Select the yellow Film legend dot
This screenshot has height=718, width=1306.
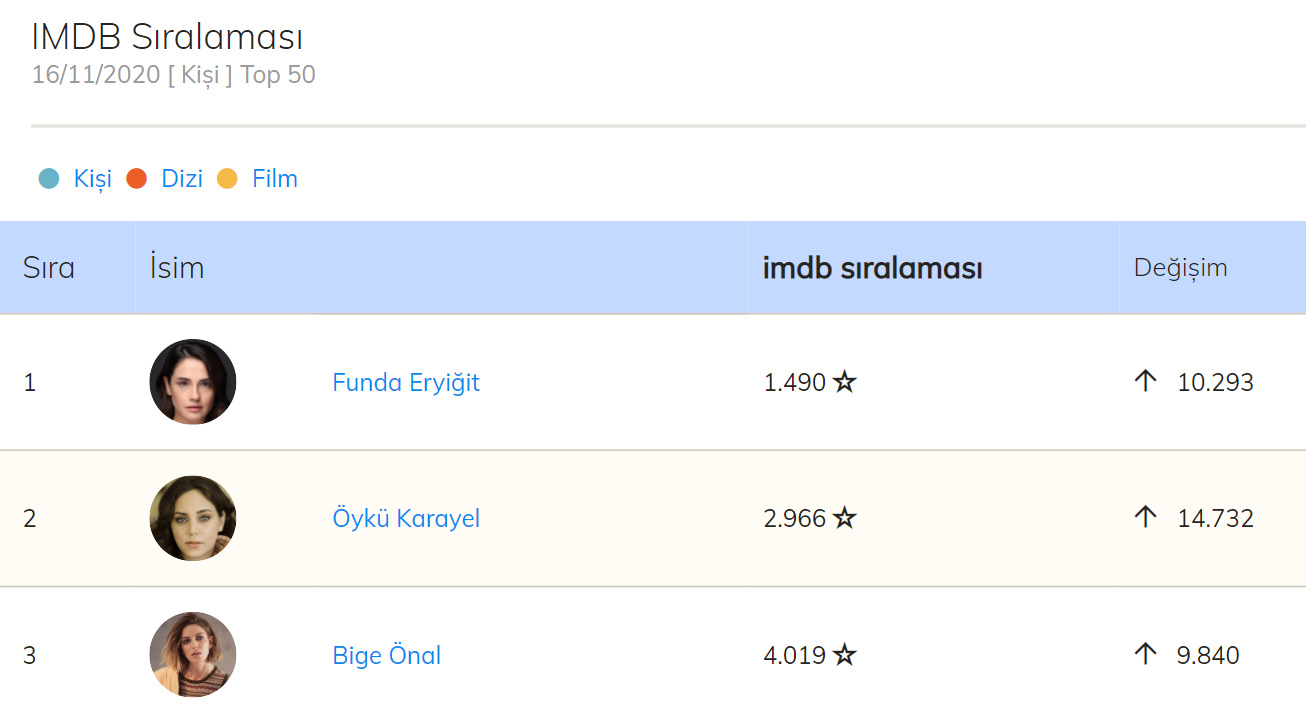click(x=227, y=179)
